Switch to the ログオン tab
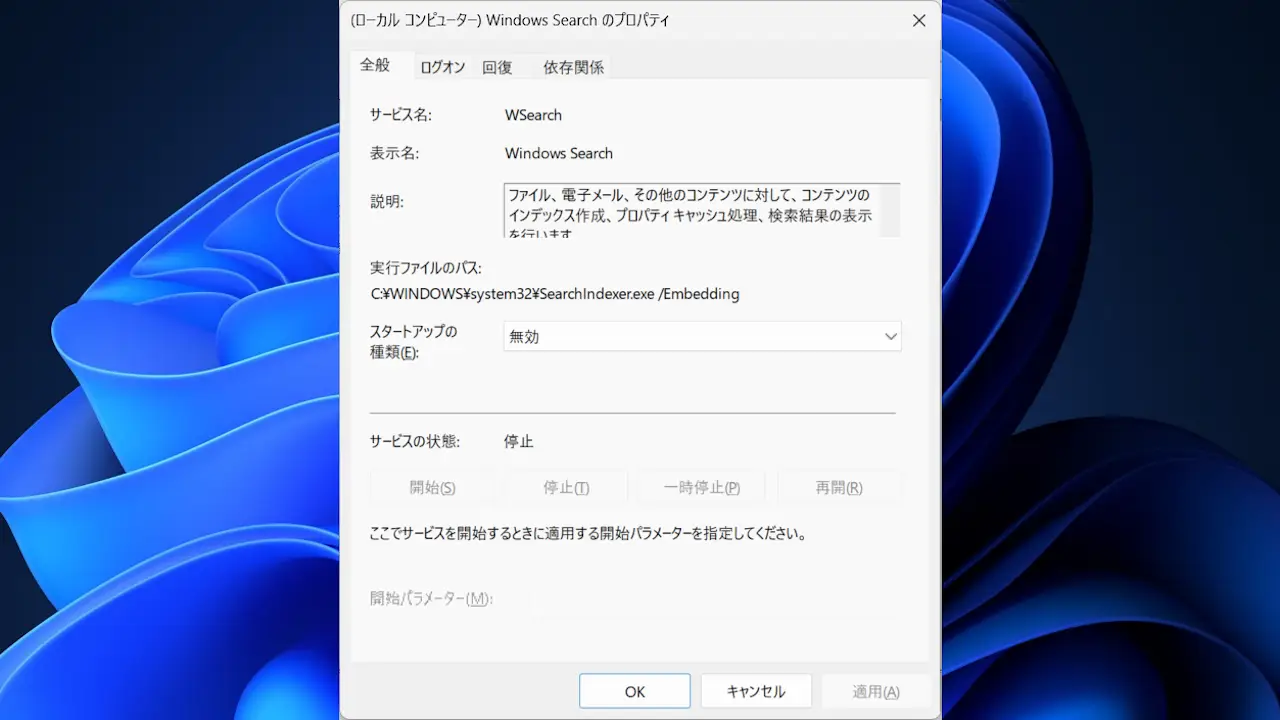This screenshot has width=1280, height=720. [442, 67]
